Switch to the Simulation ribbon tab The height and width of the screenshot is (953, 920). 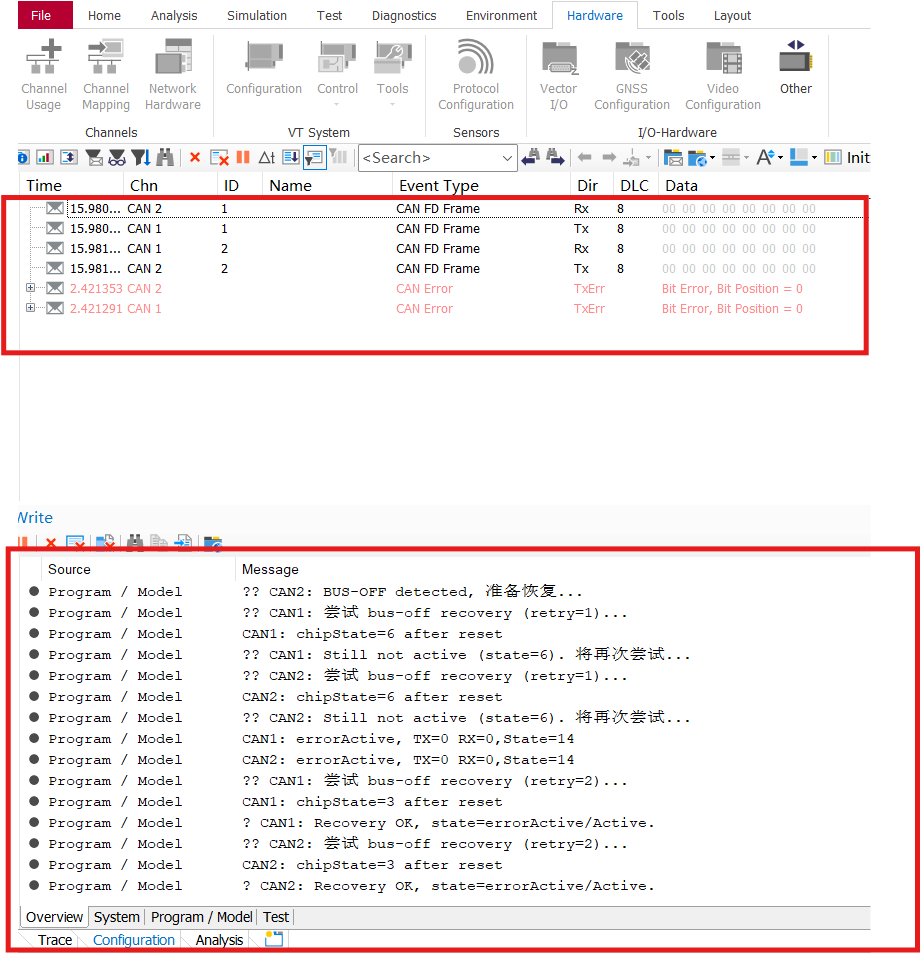point(256,15)
